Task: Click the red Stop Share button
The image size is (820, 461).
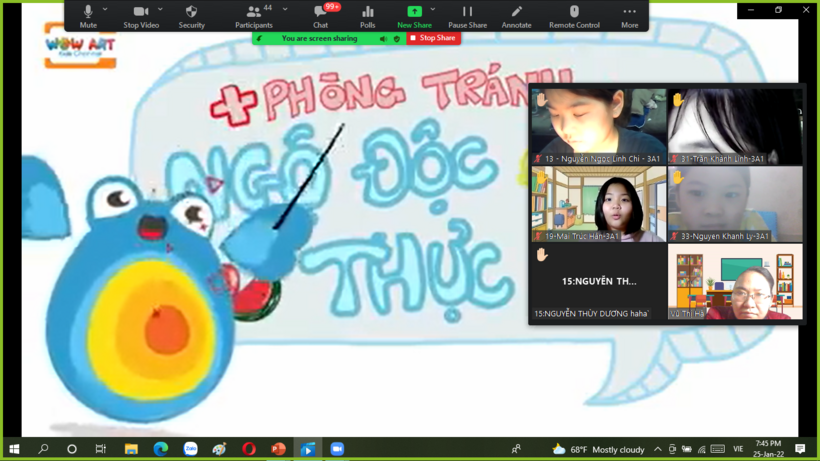Action: click(x=433, y=38)
